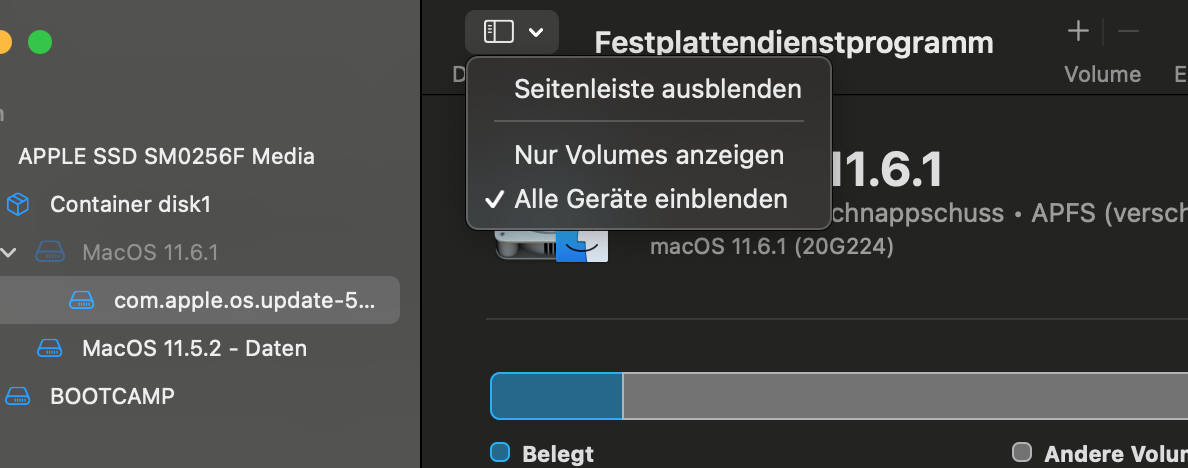Click the plus icon to add volume
The width and height of the screenshot is (1188, 468).
pyautogui.click(x=1078, y=32)
